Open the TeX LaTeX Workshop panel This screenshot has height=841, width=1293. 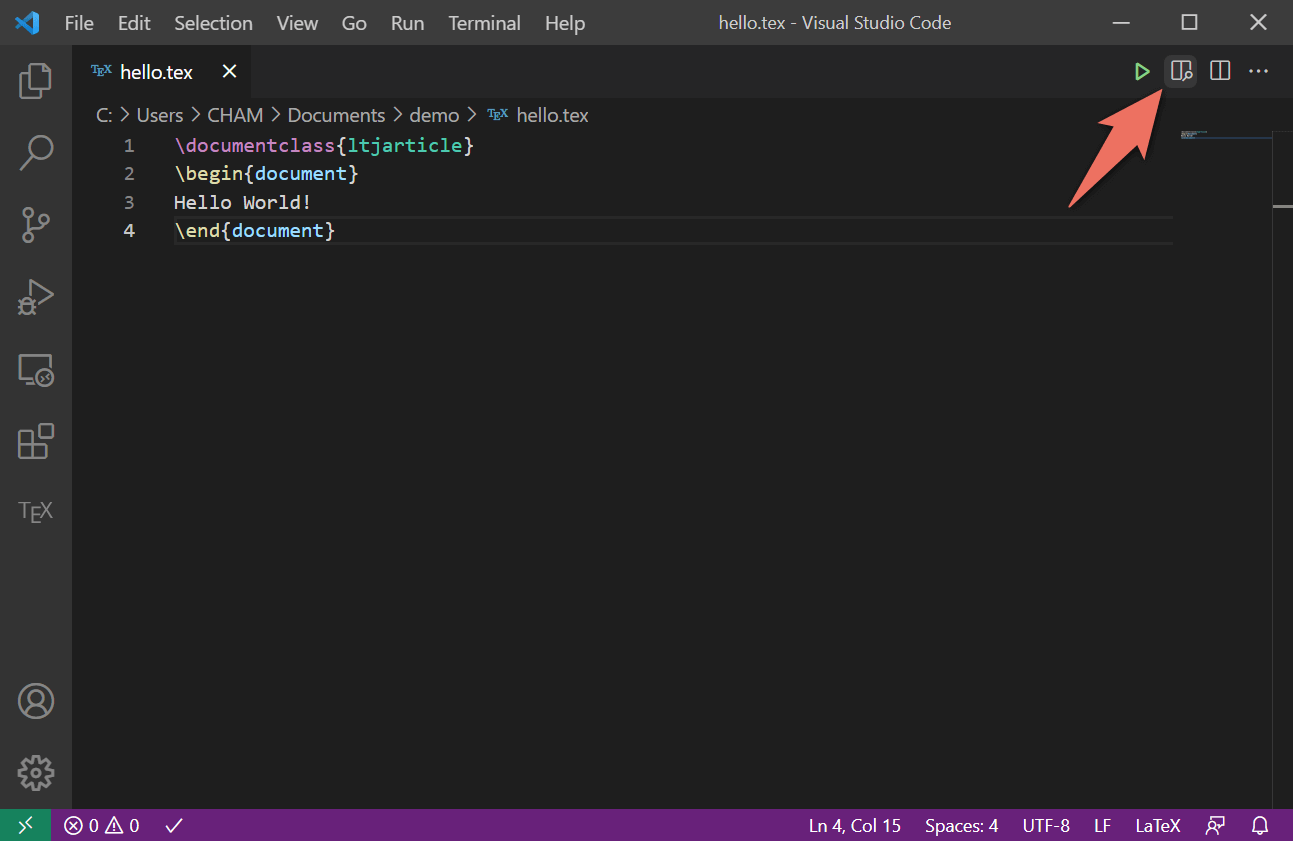(x=36, y=512)
